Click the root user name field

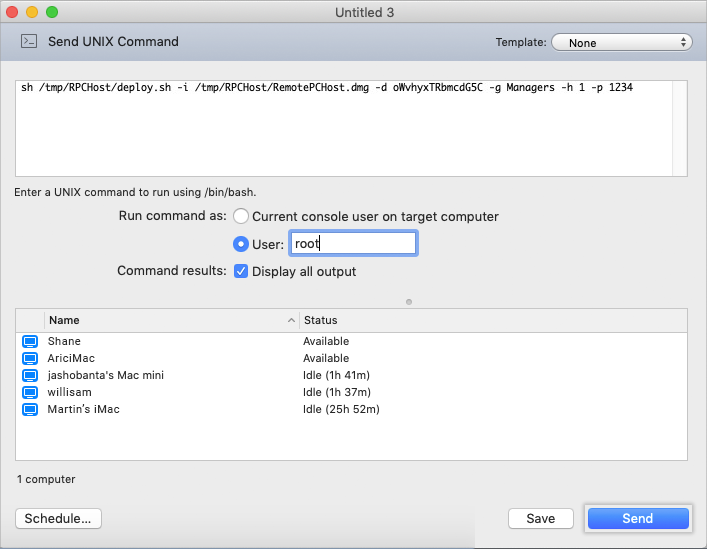pyautogui.click(x=352, y=244)
